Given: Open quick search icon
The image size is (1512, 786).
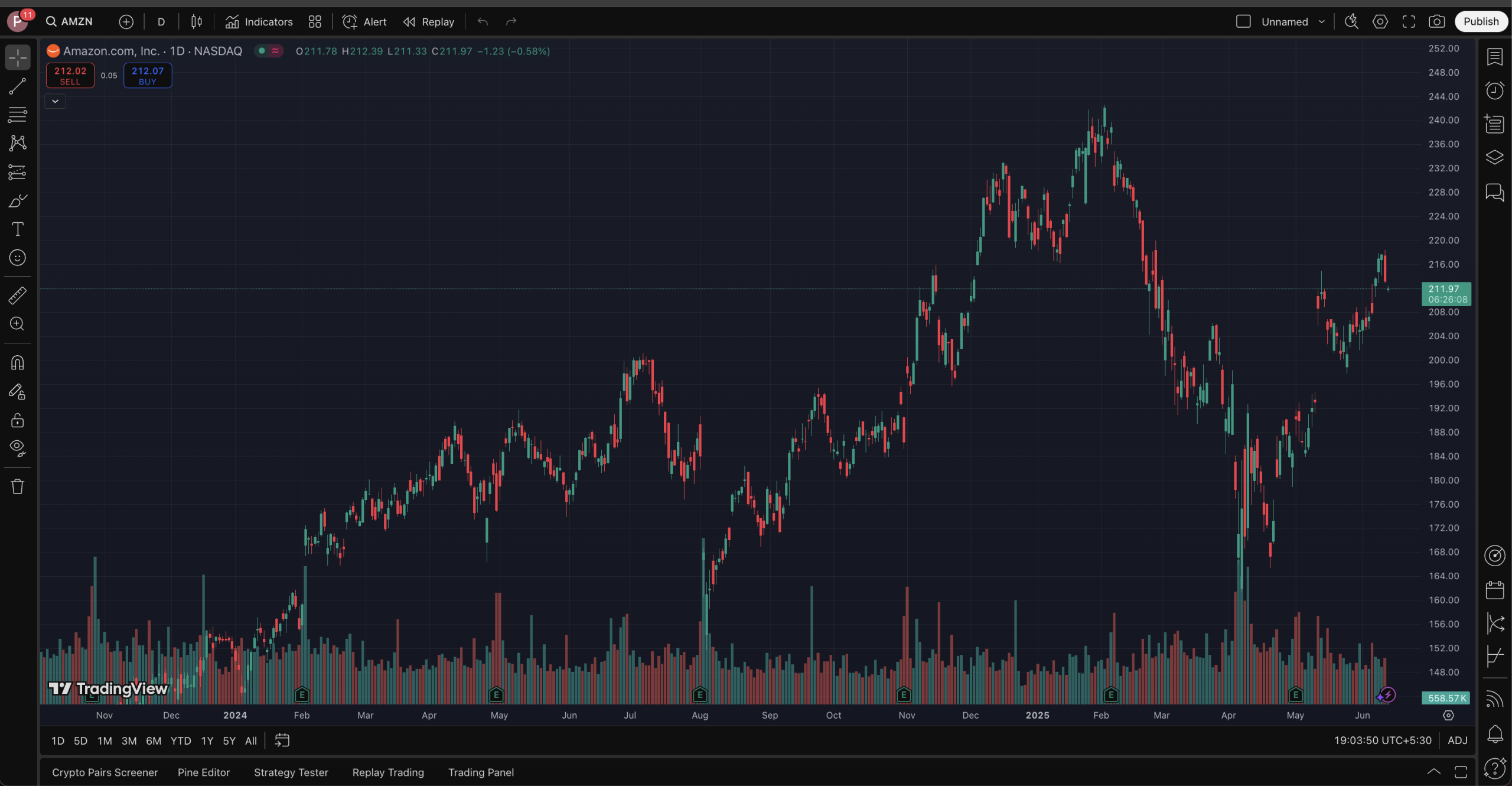Looking at the screenshot, I should (1351, 22).
